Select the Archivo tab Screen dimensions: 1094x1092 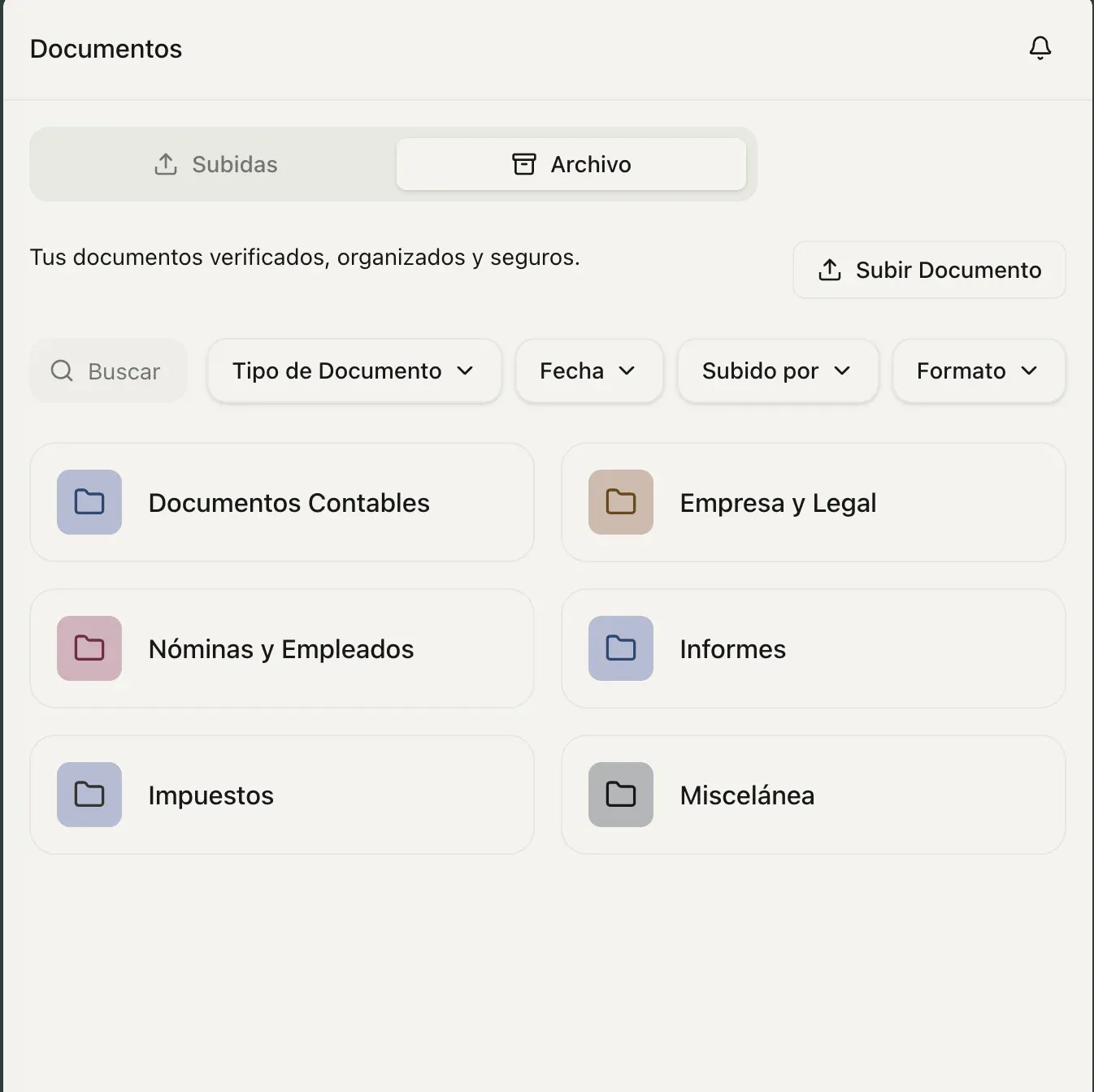(571, 164)
